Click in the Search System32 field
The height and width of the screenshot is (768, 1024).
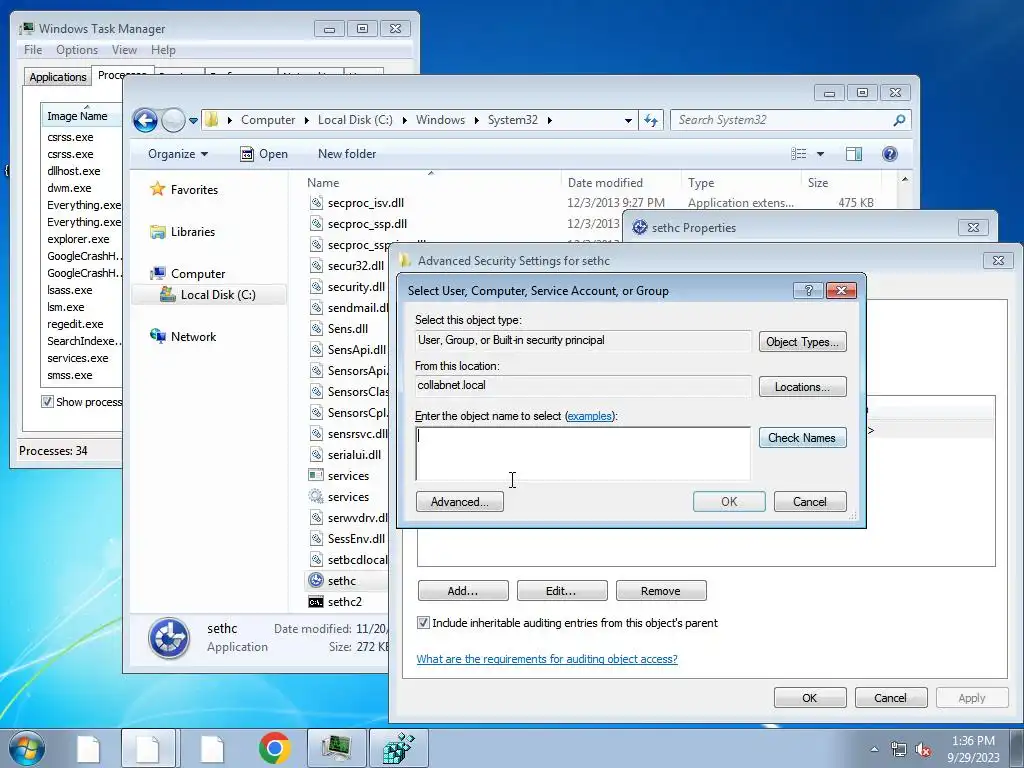[x=782, y=120]
